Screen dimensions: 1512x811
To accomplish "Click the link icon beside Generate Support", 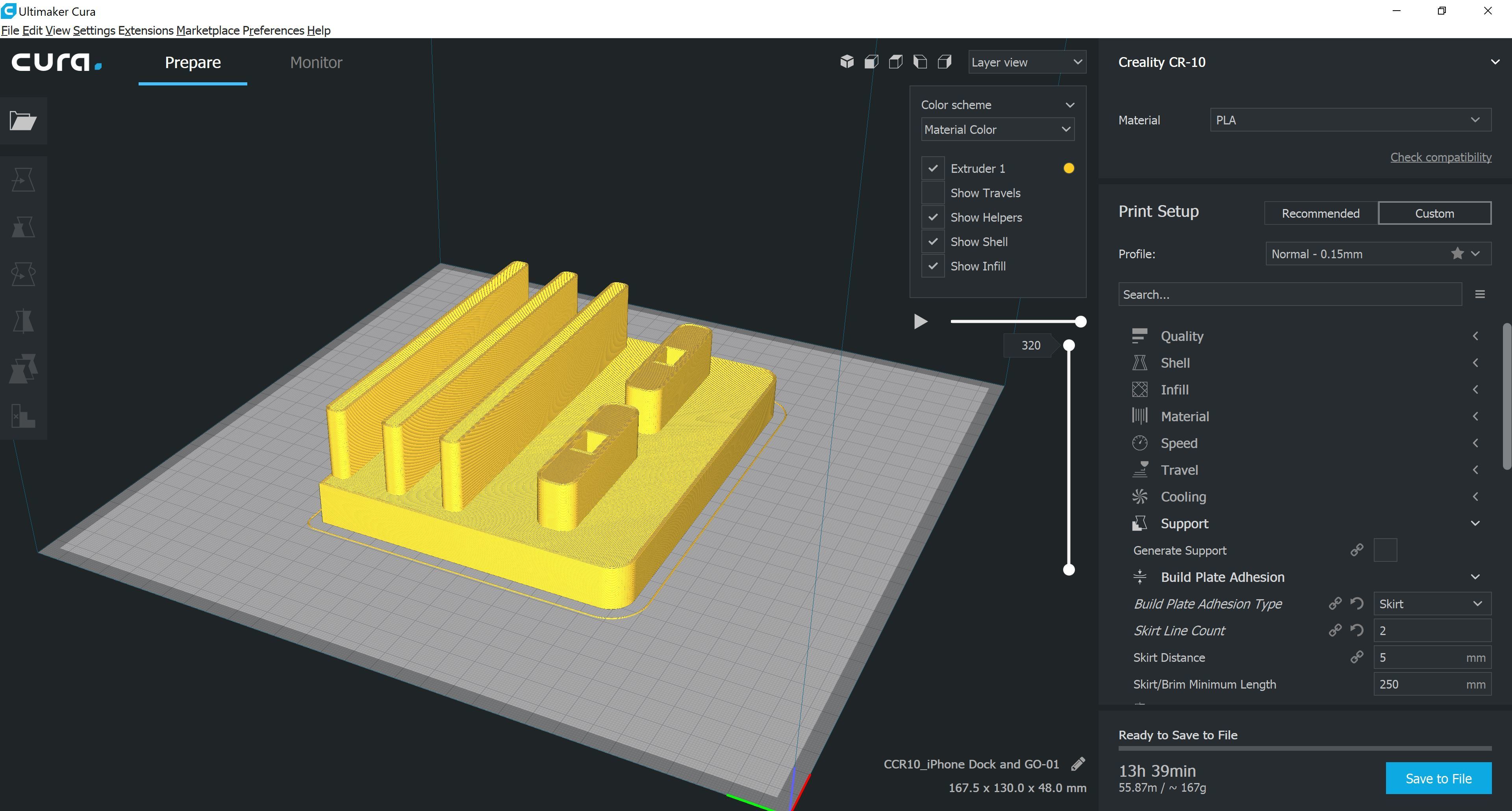I will pyautogui.click(x=1356, y=550).
